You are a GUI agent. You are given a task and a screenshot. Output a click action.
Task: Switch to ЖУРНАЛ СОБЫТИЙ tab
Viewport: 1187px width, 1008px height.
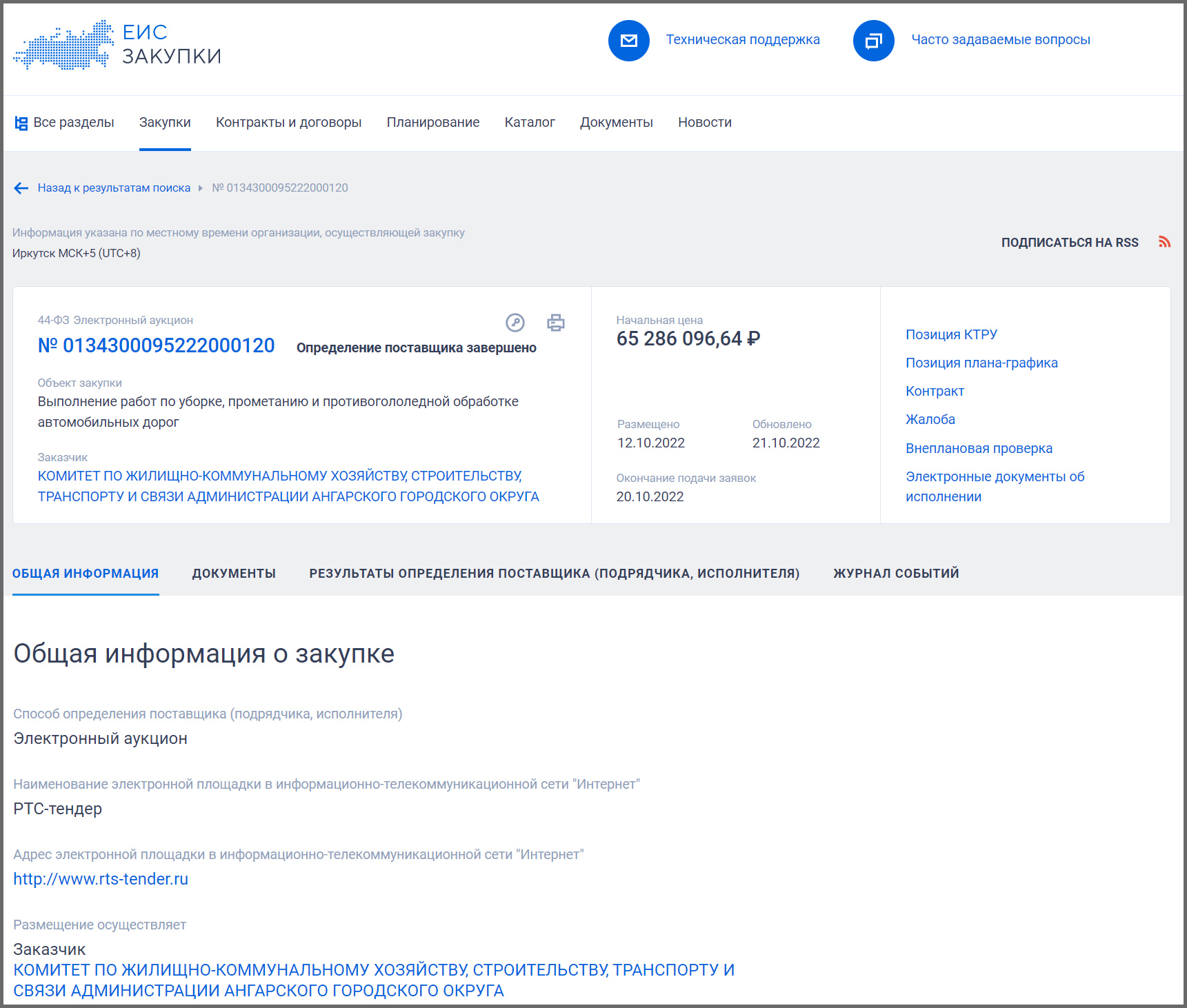[x=896, y=574]
